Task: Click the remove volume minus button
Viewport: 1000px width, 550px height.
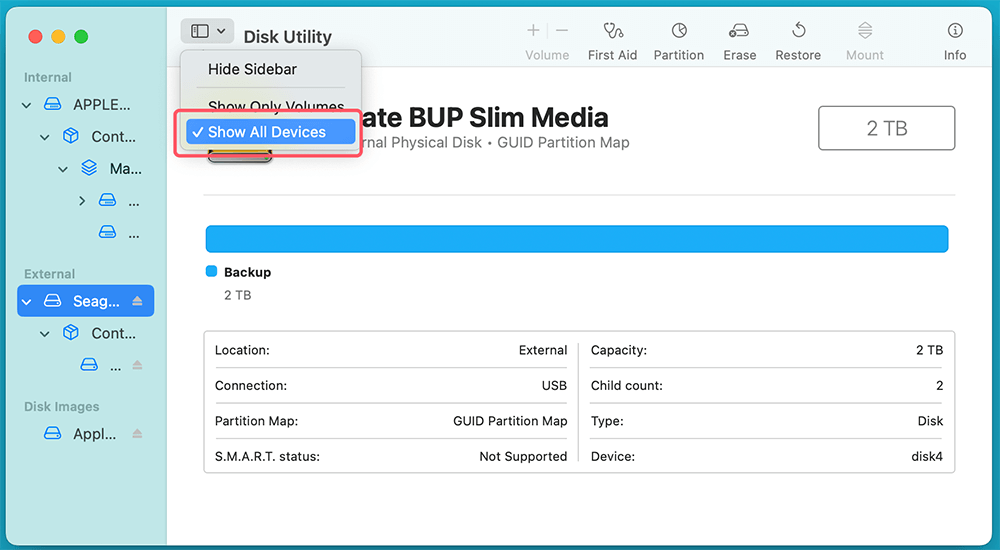Action: tap(562, 31)
